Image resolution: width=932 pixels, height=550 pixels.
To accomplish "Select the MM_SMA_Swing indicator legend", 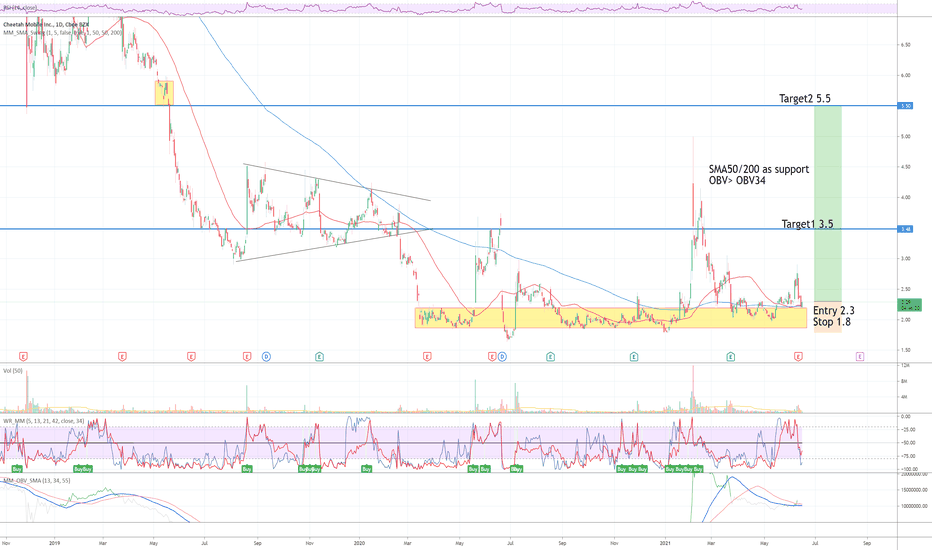I will [62, 33].
